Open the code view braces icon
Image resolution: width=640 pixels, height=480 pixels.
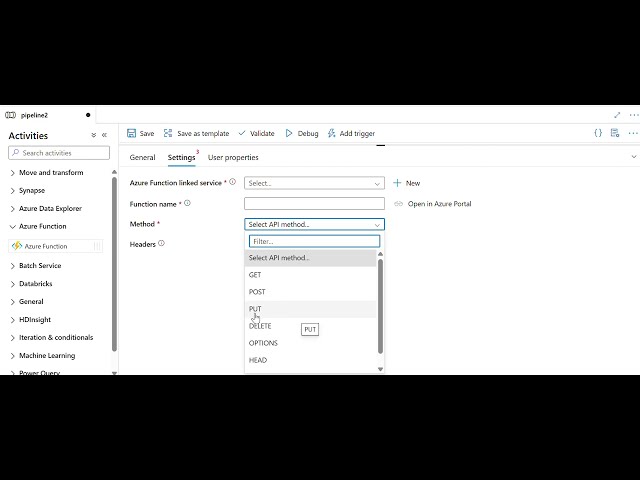coord(598,133)
